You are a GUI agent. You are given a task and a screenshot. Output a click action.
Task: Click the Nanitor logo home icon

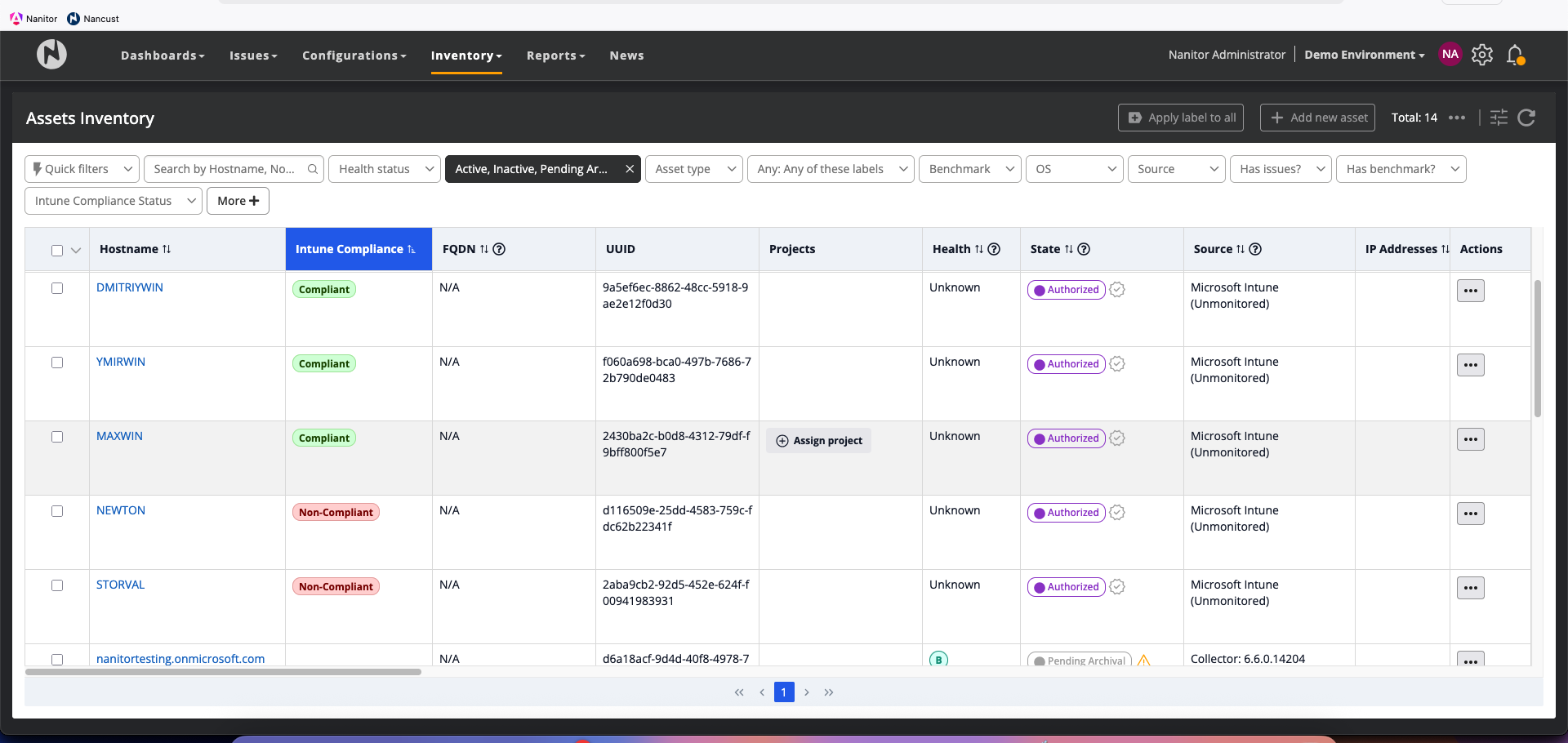pos(51,55)
